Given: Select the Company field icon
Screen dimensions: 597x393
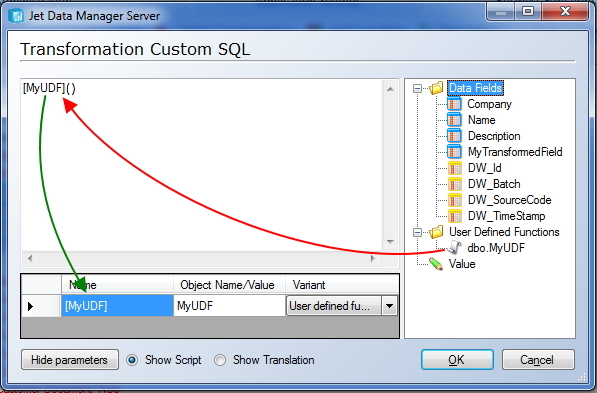Looking at the screenshot, I should click(x=454, y=104).
